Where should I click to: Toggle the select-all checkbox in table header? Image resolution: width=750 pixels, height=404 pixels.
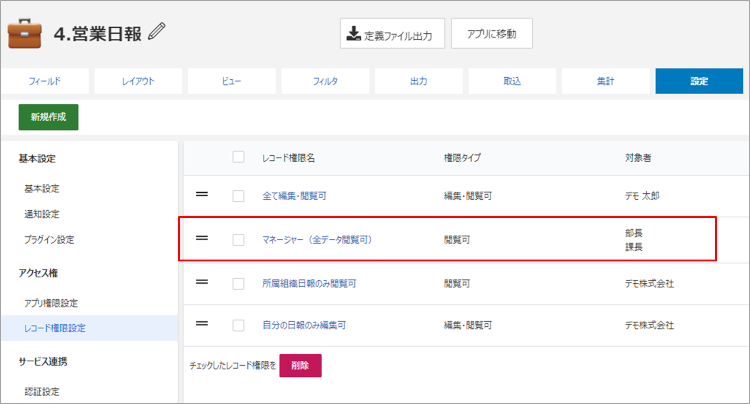[x=238, y=157]
